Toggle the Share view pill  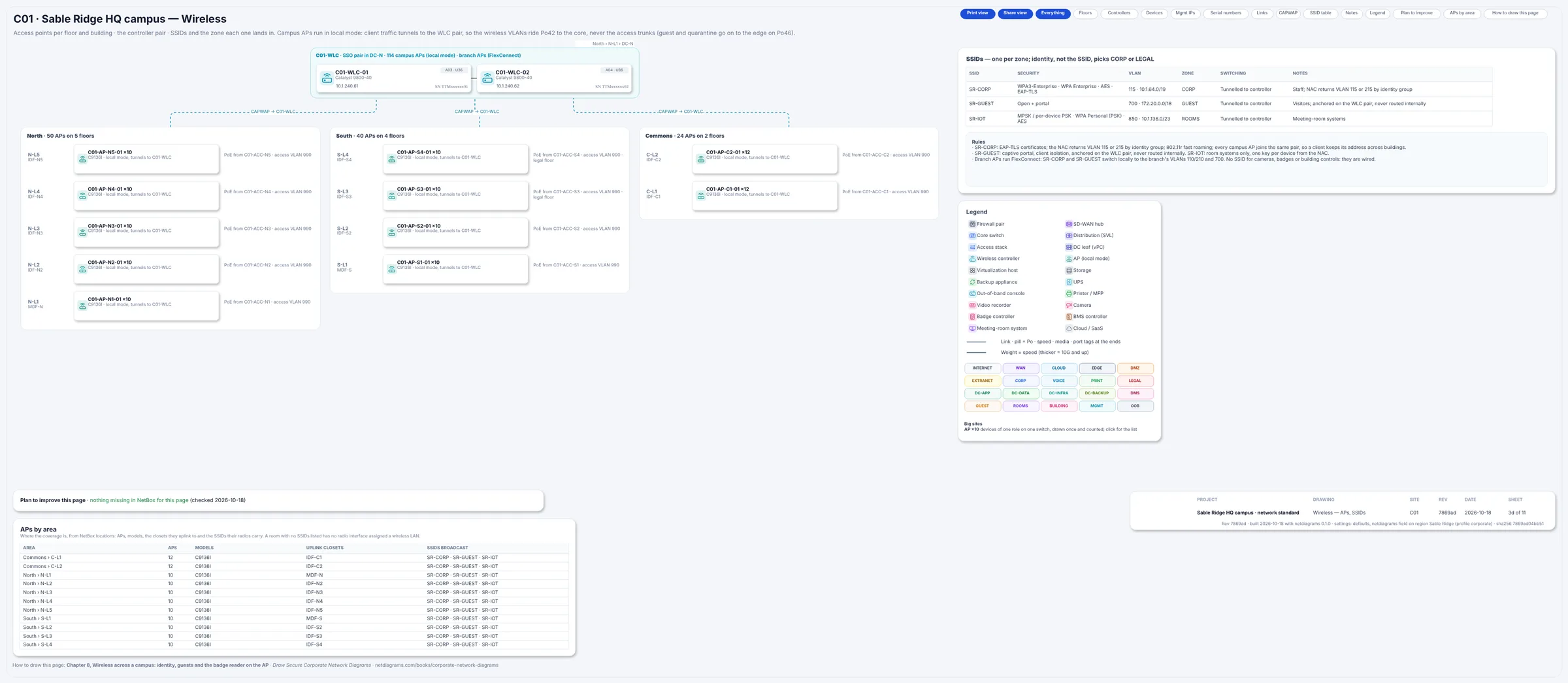point(1015,13)
